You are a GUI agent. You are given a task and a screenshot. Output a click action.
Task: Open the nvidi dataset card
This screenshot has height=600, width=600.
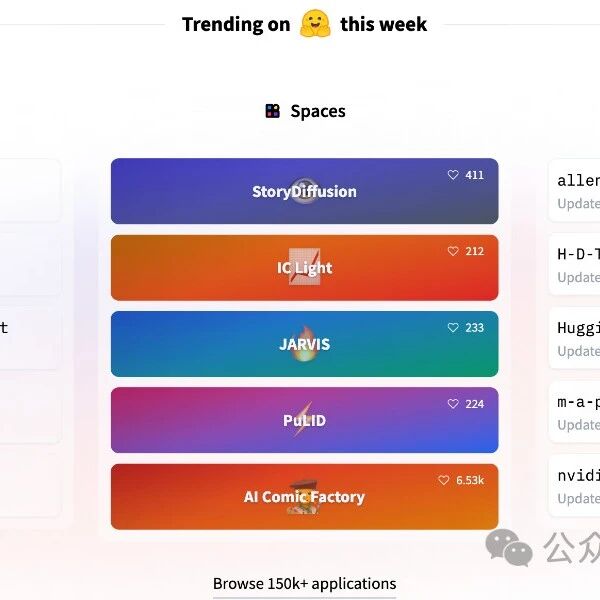tap(576, 486)
